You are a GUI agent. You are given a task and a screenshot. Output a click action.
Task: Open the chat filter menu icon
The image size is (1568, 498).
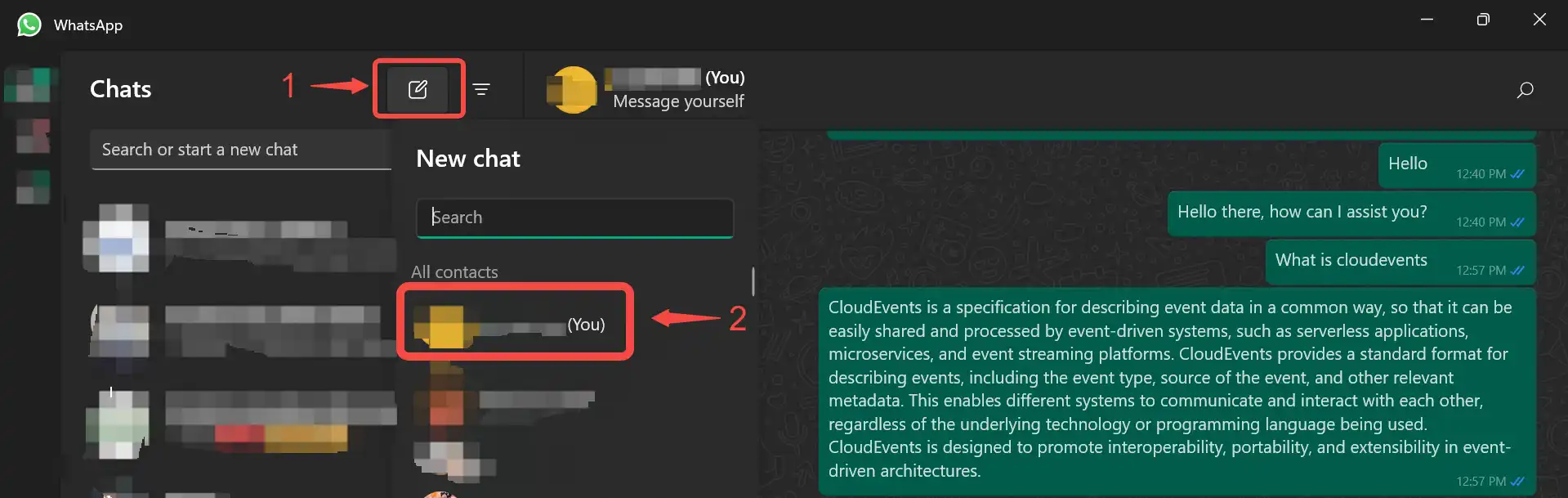(x=481, y=89)
